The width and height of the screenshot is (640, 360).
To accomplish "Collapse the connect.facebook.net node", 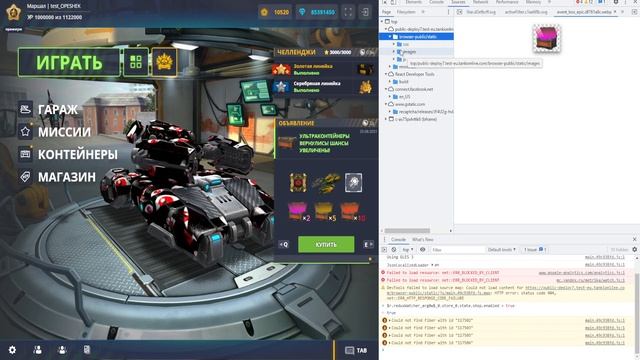I will click(x=386, y=89).
